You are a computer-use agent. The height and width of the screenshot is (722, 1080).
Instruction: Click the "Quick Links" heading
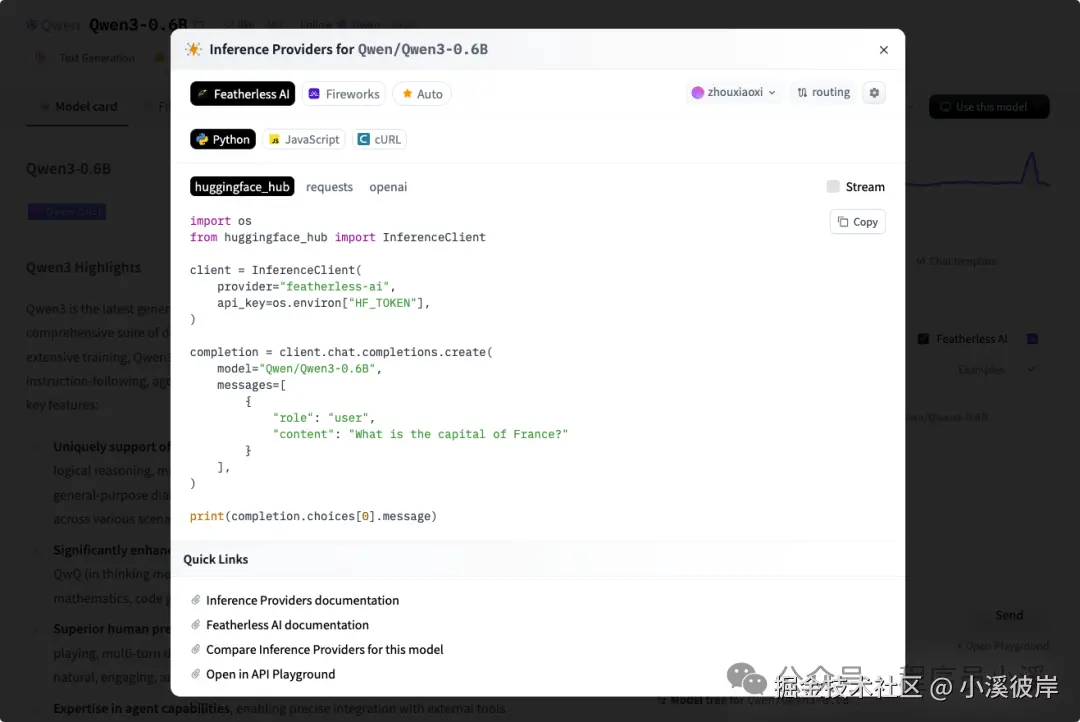[x=216, y=559]
